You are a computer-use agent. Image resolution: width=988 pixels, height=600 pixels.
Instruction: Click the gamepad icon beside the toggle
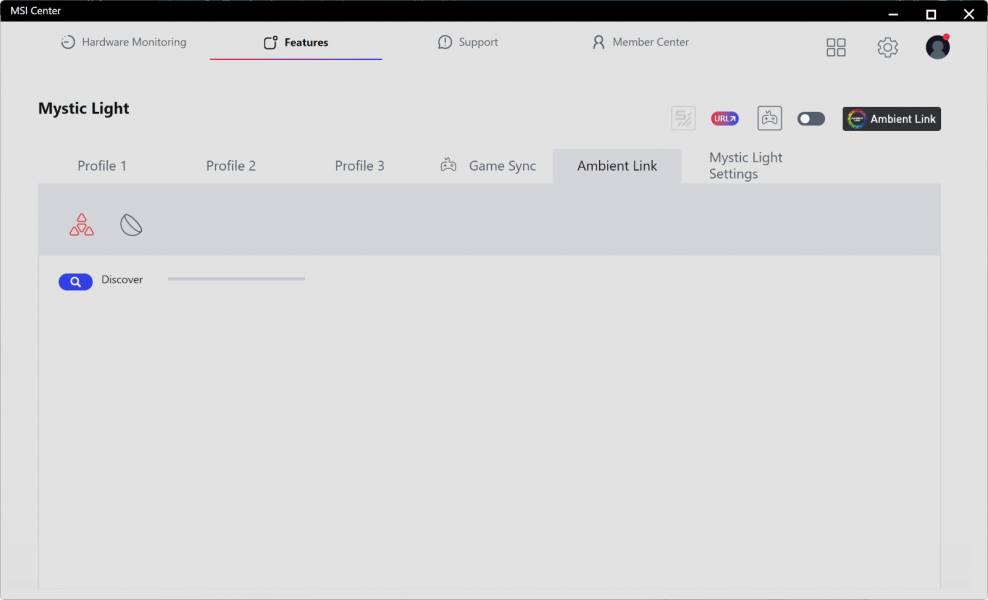(769, 119)
